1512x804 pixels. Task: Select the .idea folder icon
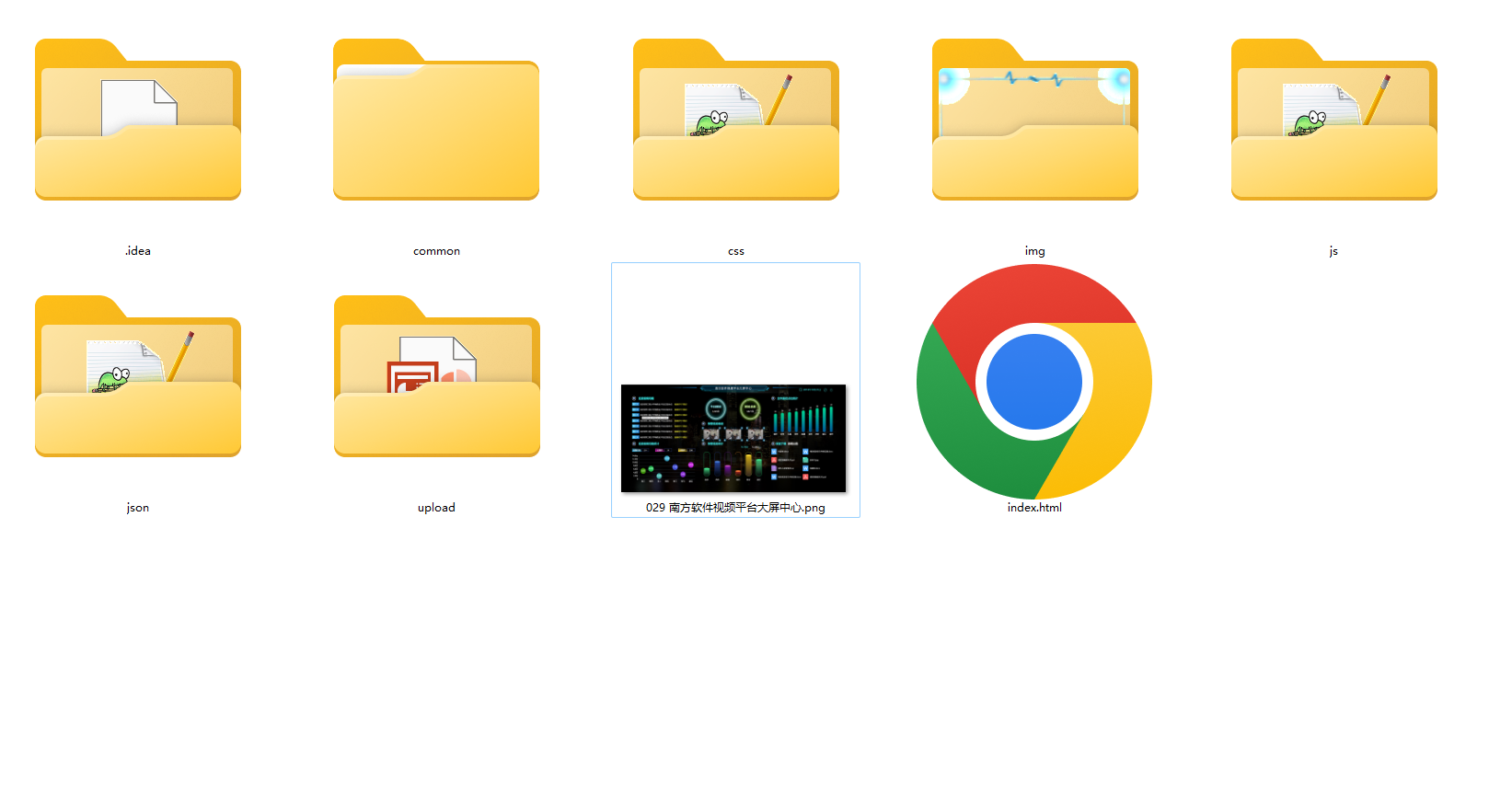138,119
